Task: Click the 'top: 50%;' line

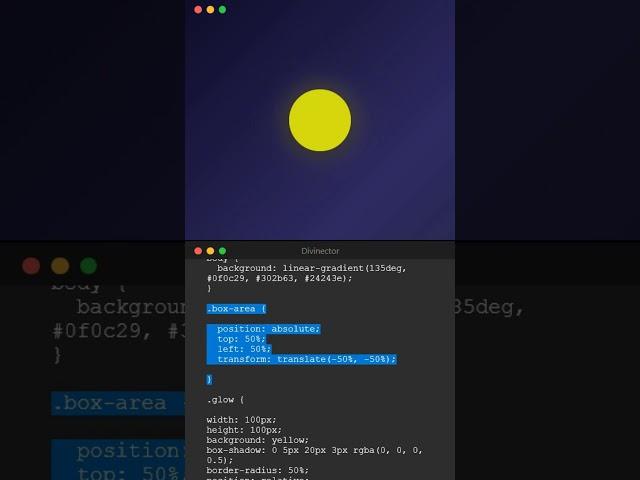Action: (241, 339)
